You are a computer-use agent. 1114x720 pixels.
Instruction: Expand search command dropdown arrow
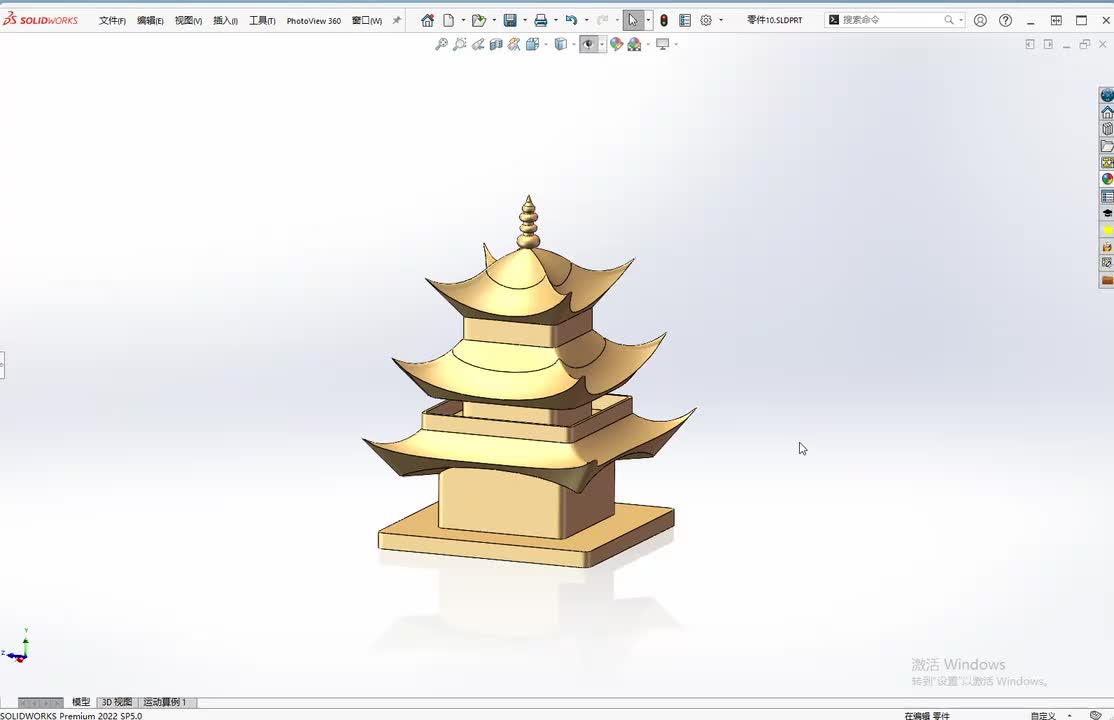pos(961,21)
